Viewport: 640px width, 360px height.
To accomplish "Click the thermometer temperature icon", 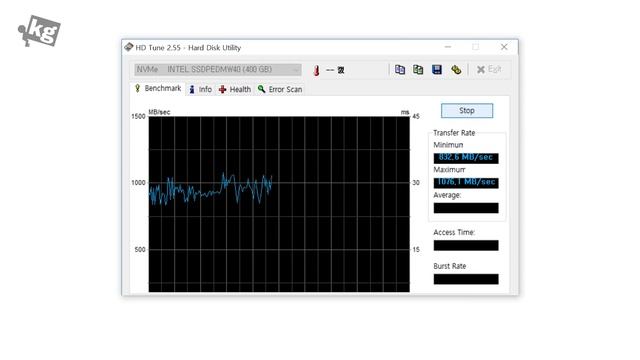I will (x=316, y=70).
